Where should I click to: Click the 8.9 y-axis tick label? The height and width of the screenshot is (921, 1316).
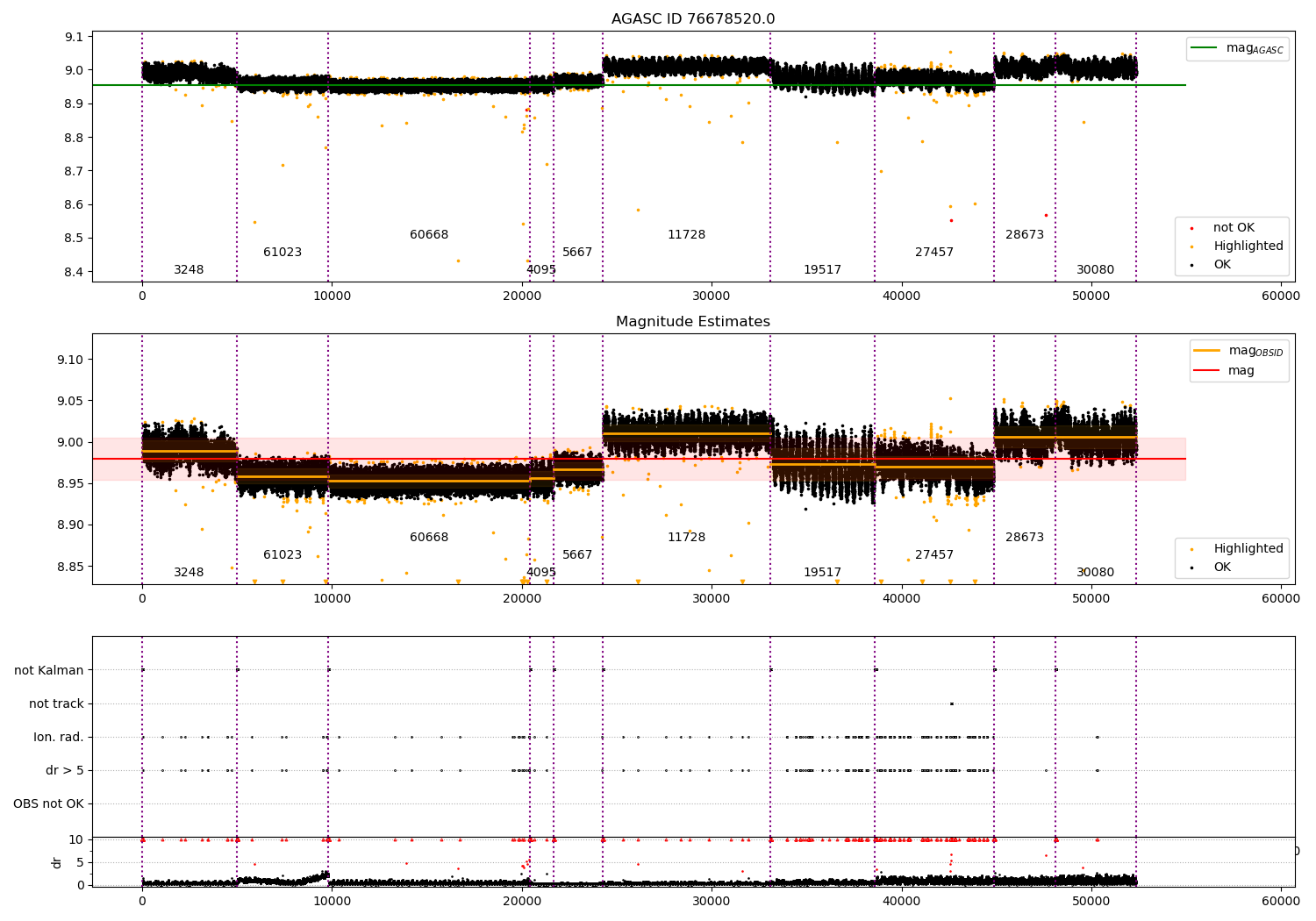(x=75, y=104)
